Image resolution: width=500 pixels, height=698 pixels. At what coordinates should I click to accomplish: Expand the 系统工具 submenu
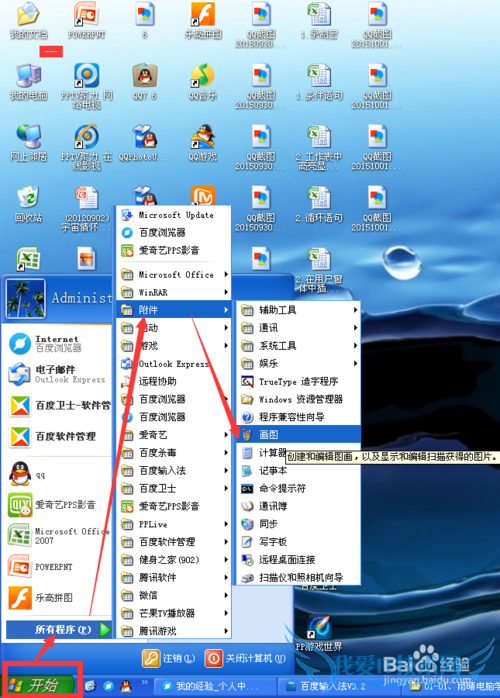coord(298,345)
